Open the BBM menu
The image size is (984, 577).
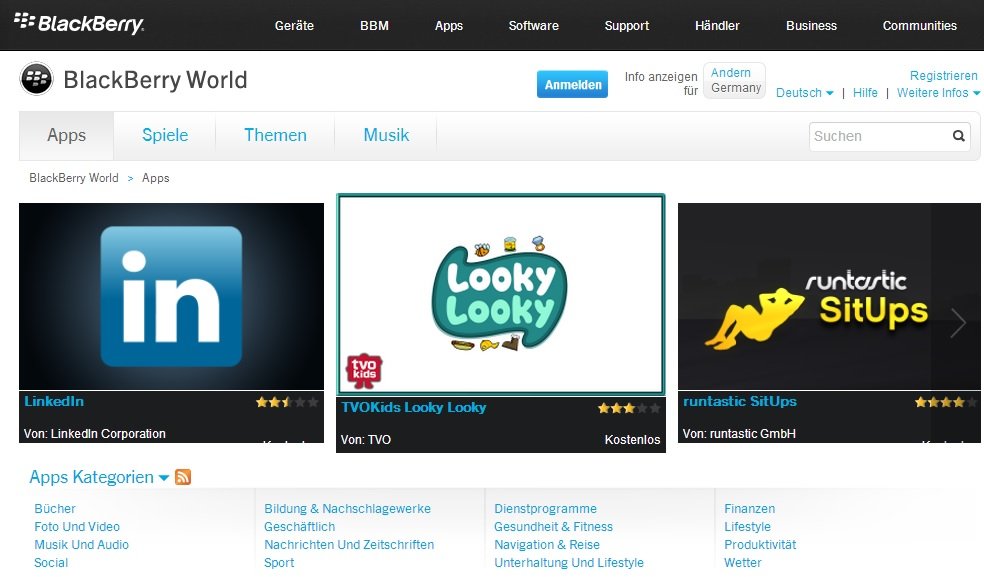point(374,26)
